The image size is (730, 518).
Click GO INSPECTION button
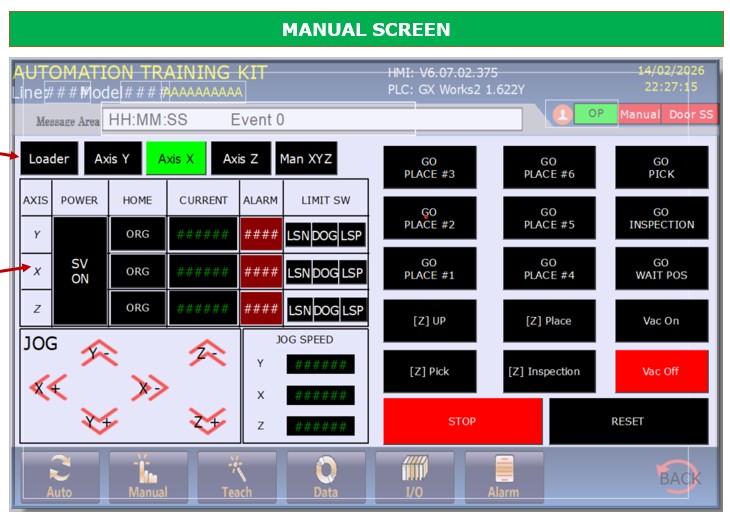[x=662, y=218]
